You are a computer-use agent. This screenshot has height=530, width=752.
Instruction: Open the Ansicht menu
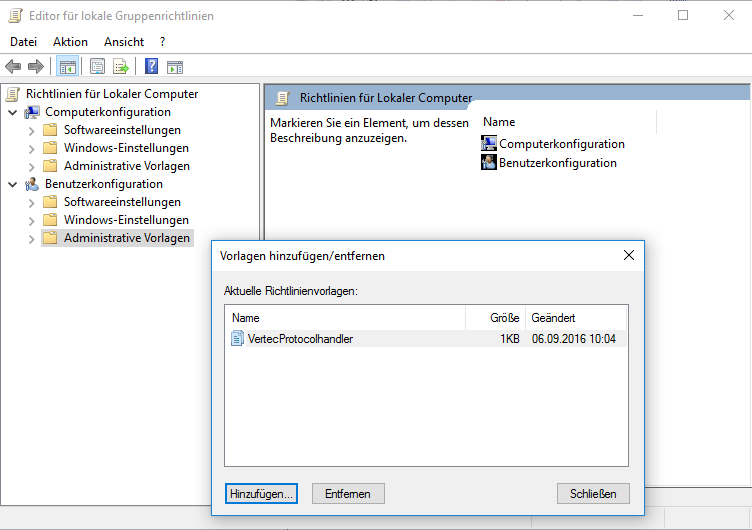(x=124, y=42)
